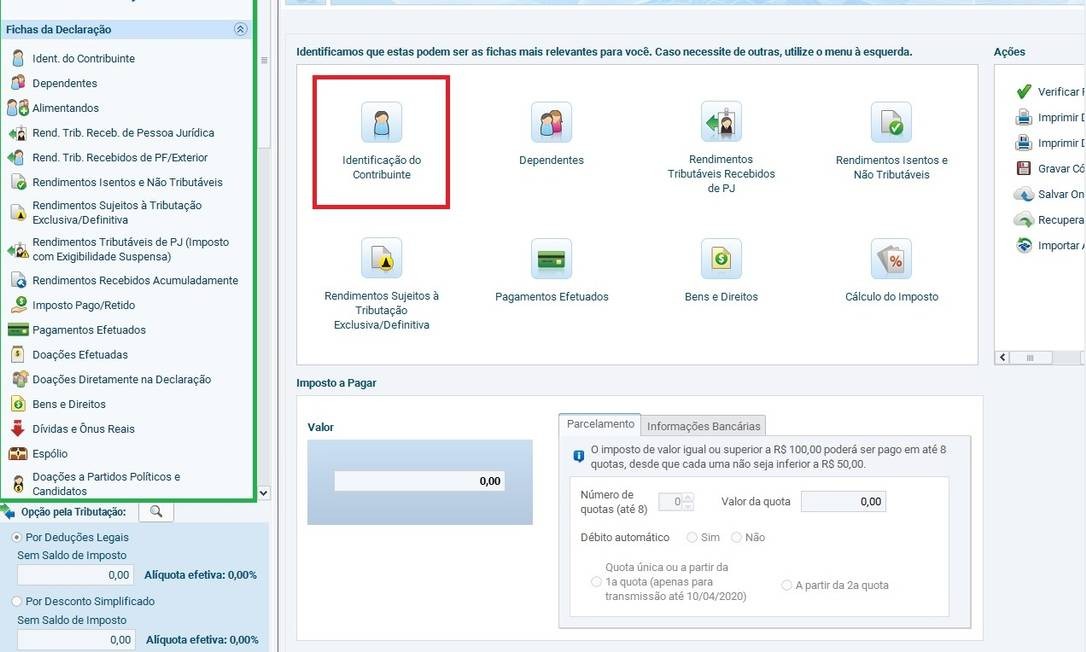
Task: Switch to the Informações Bancárias tab
Action: click(703, 426)
